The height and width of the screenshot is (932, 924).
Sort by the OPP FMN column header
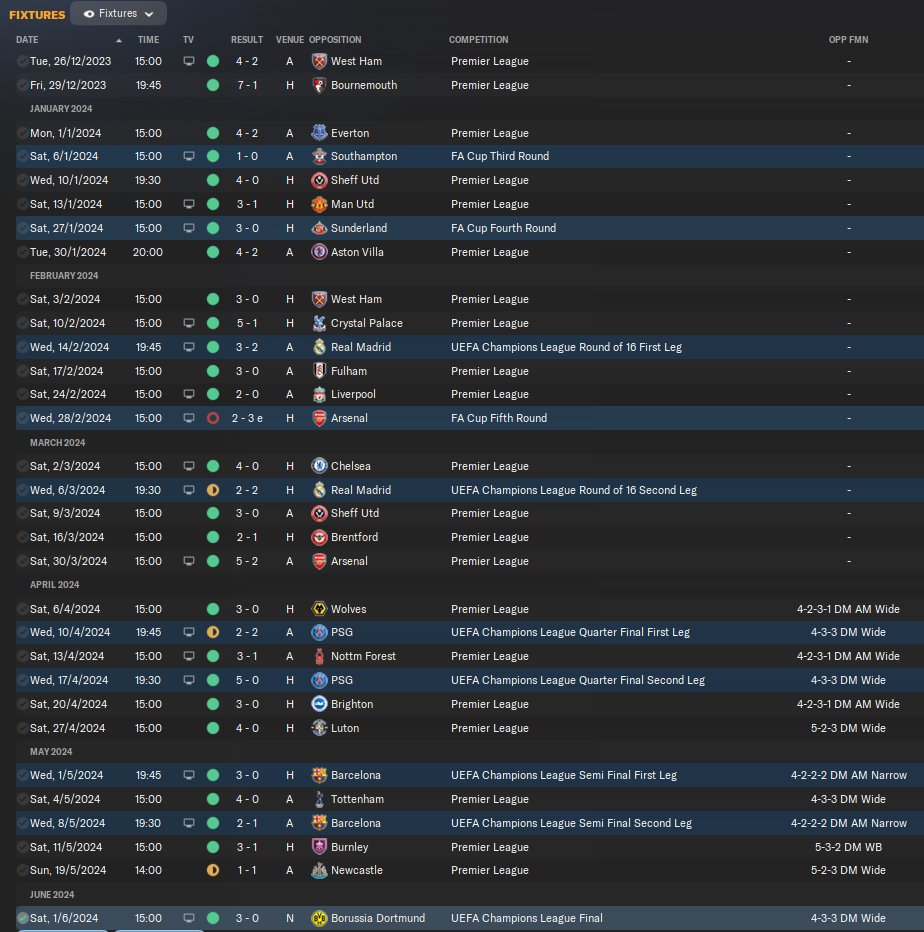(x=848, y=40)
